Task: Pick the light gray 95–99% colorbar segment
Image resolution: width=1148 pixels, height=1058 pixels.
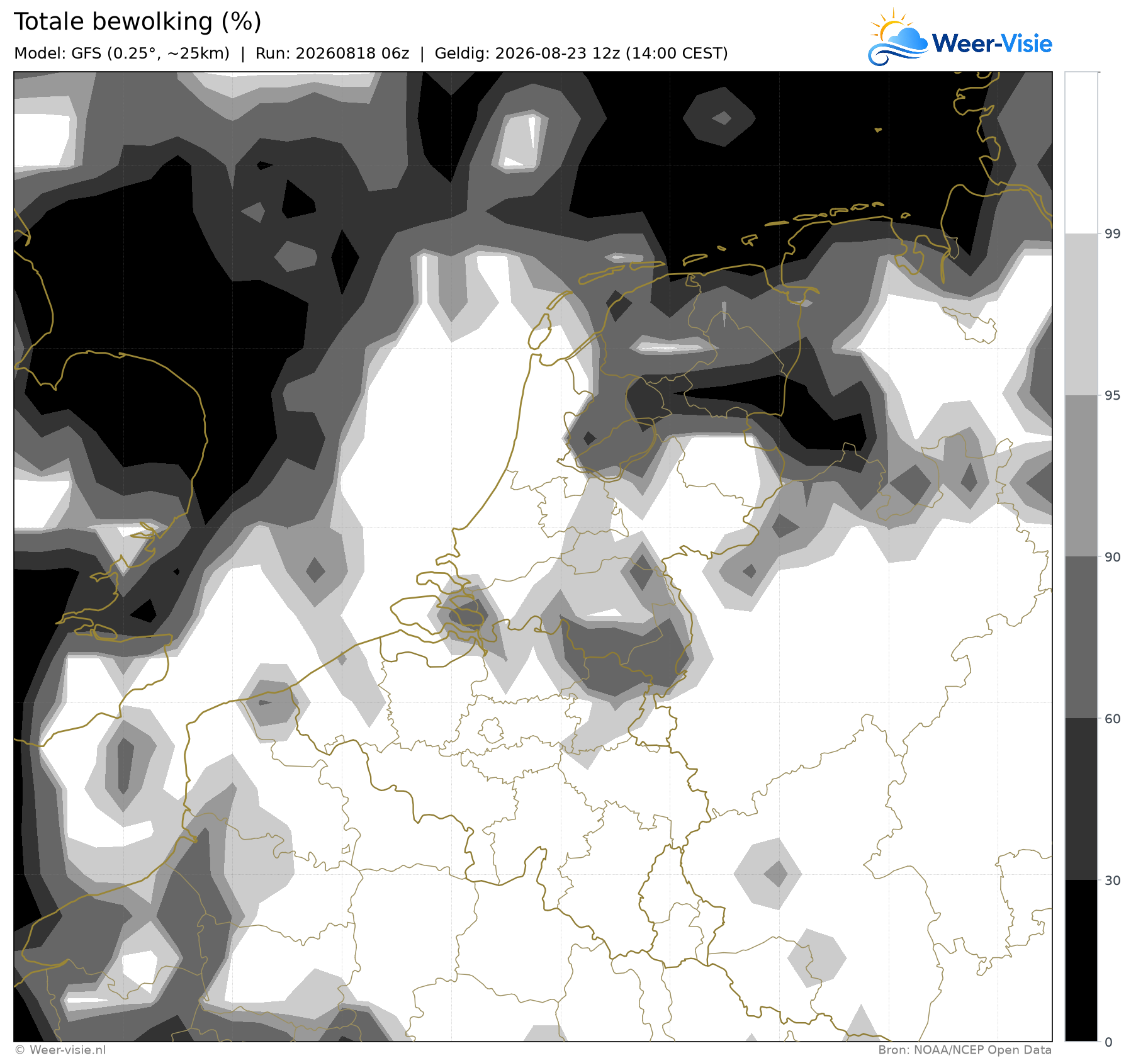Action: (x=1081, y=315)
